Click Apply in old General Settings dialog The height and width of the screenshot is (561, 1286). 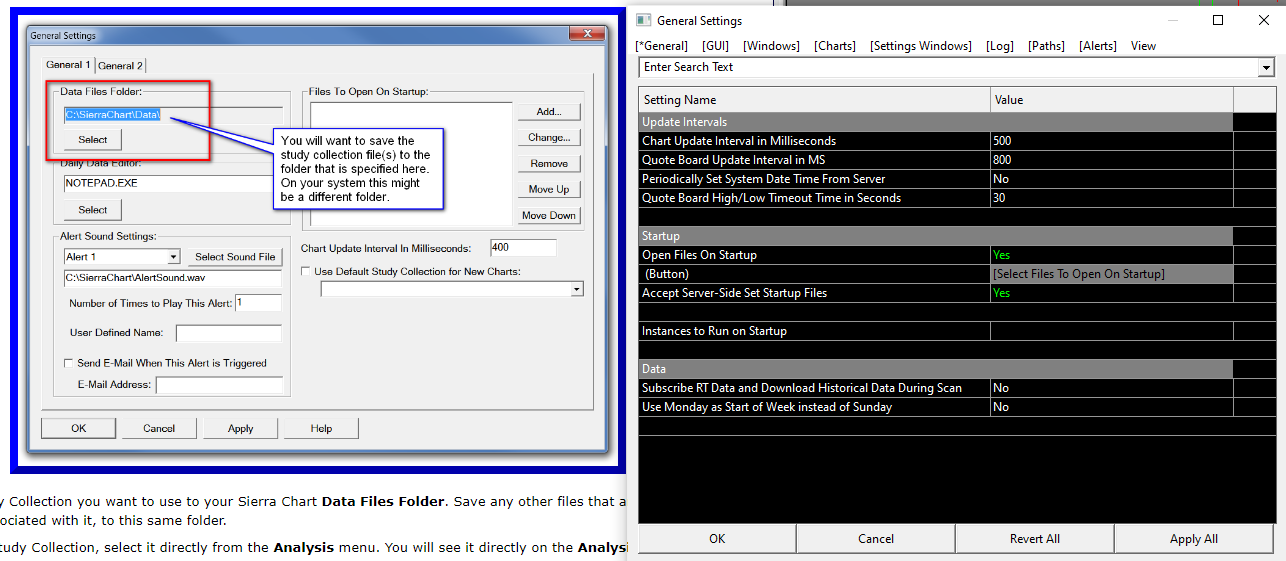pos(241,428)
